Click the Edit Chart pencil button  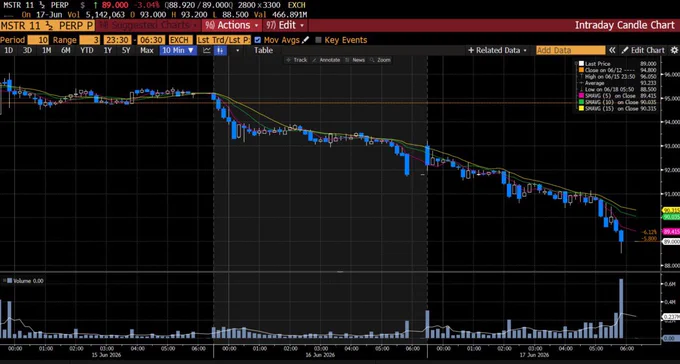(644, 50)
